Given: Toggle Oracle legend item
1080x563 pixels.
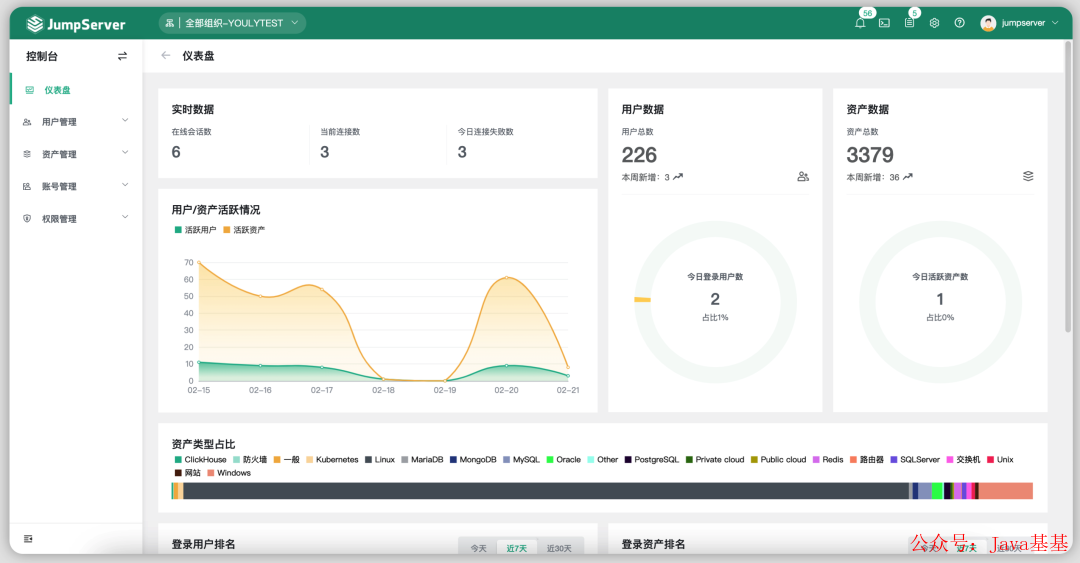Looking at the screenshot, I should coord(563,460).
